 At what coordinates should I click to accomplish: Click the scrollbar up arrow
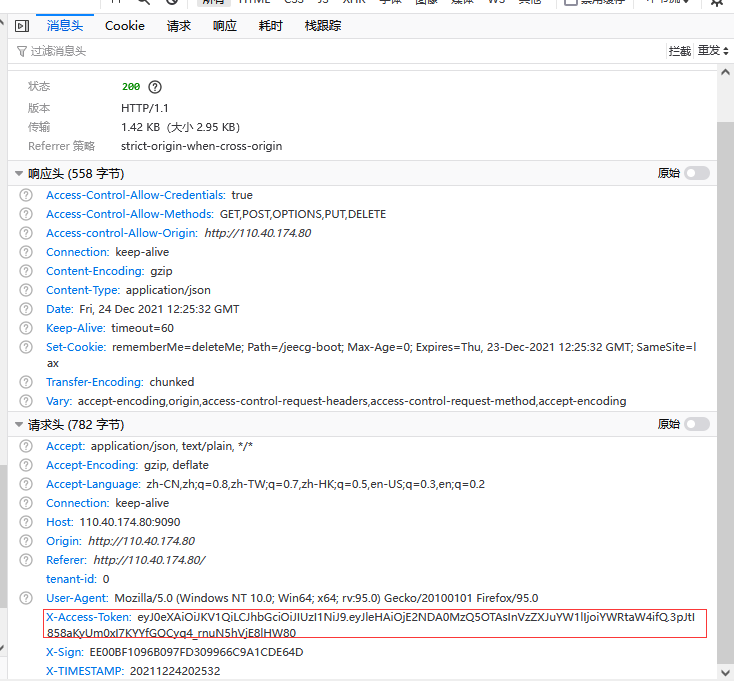[x=725, y=73]
